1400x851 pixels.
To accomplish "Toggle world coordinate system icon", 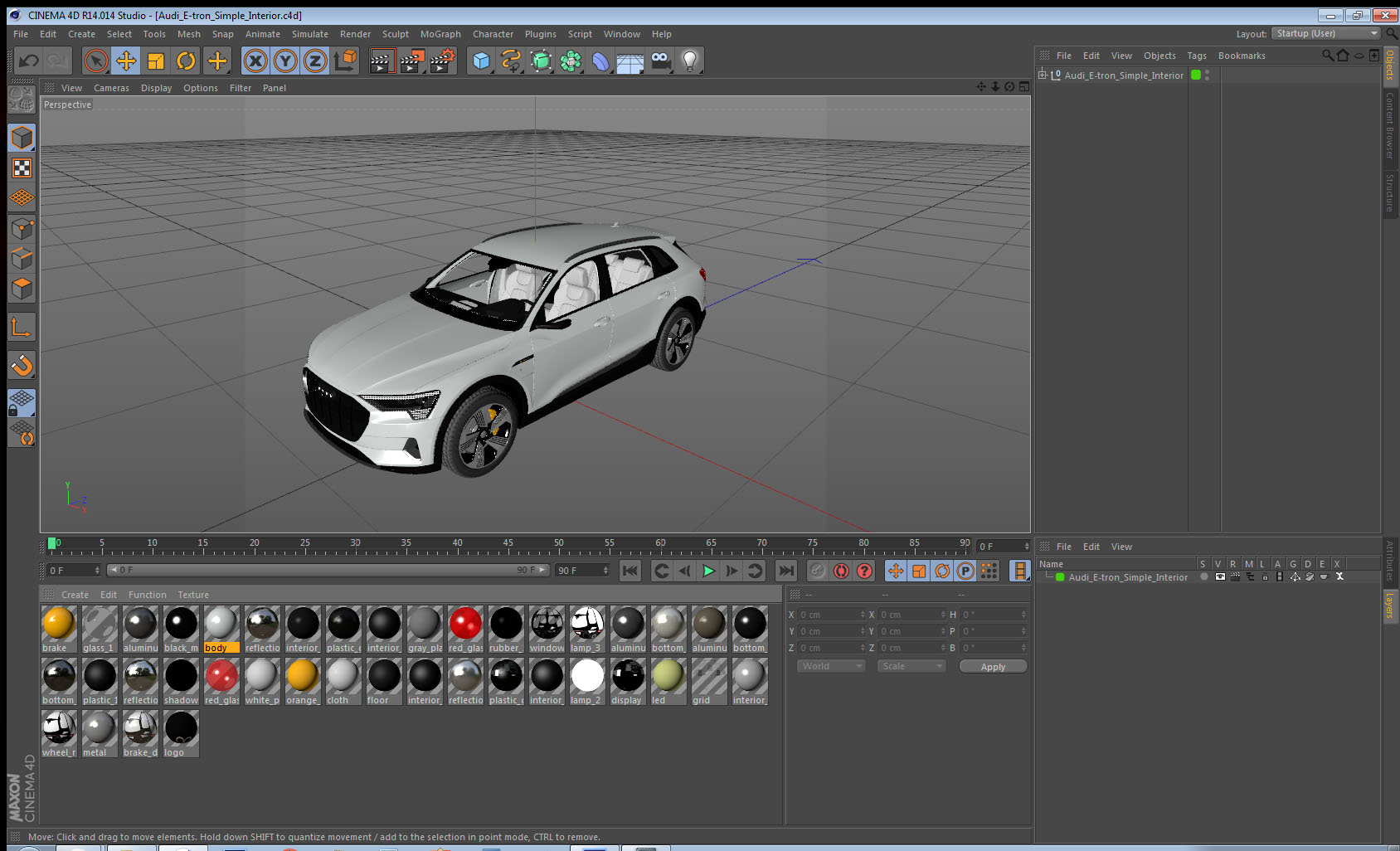I will pyautogui.click(x=345, y=61).
